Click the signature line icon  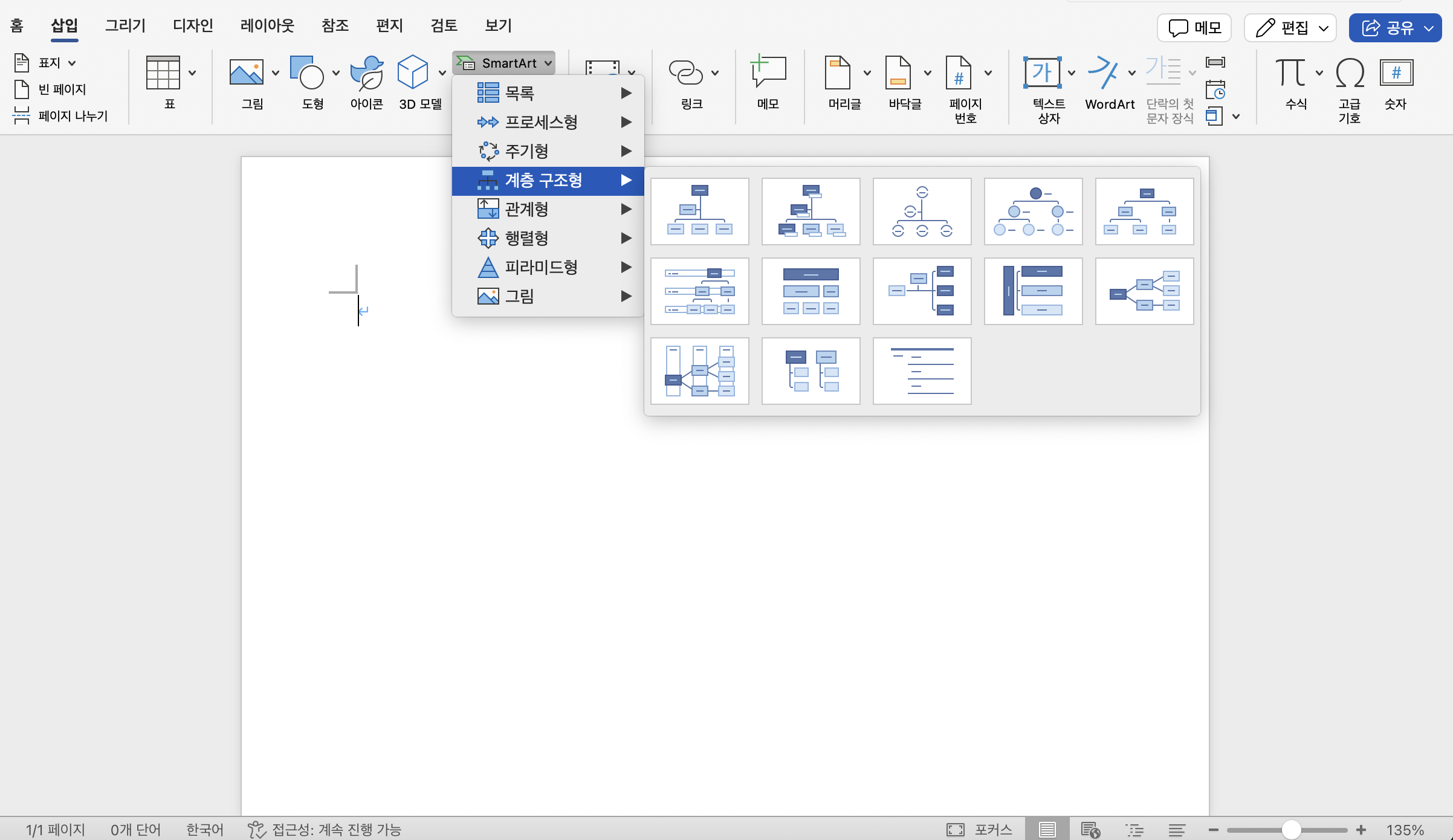point(1215,62)
